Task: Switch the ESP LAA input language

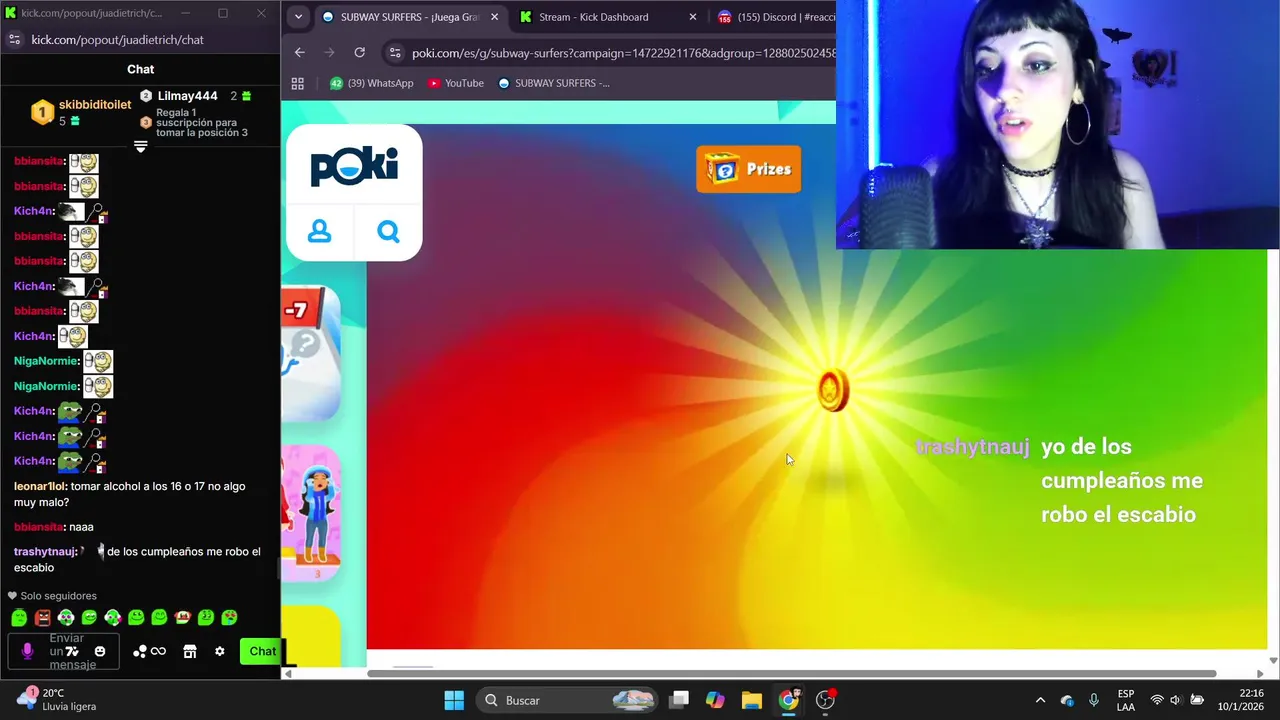Action: tap(1126, 700)
